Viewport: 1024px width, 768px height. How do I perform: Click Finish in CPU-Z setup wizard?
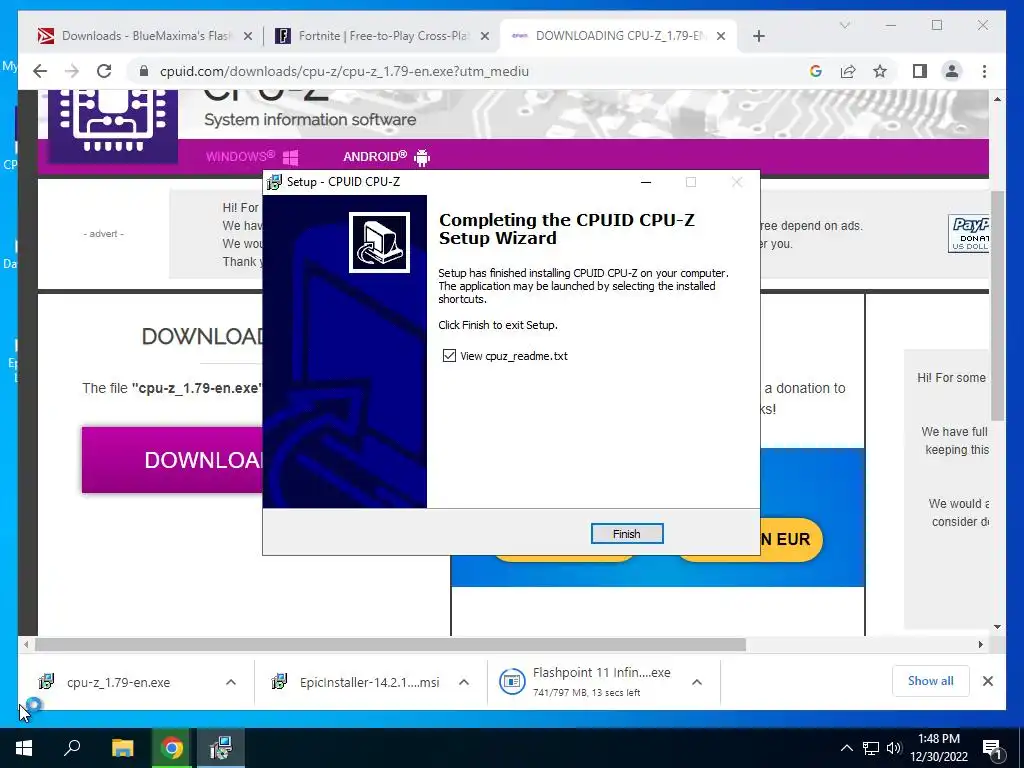click(626, 534)
